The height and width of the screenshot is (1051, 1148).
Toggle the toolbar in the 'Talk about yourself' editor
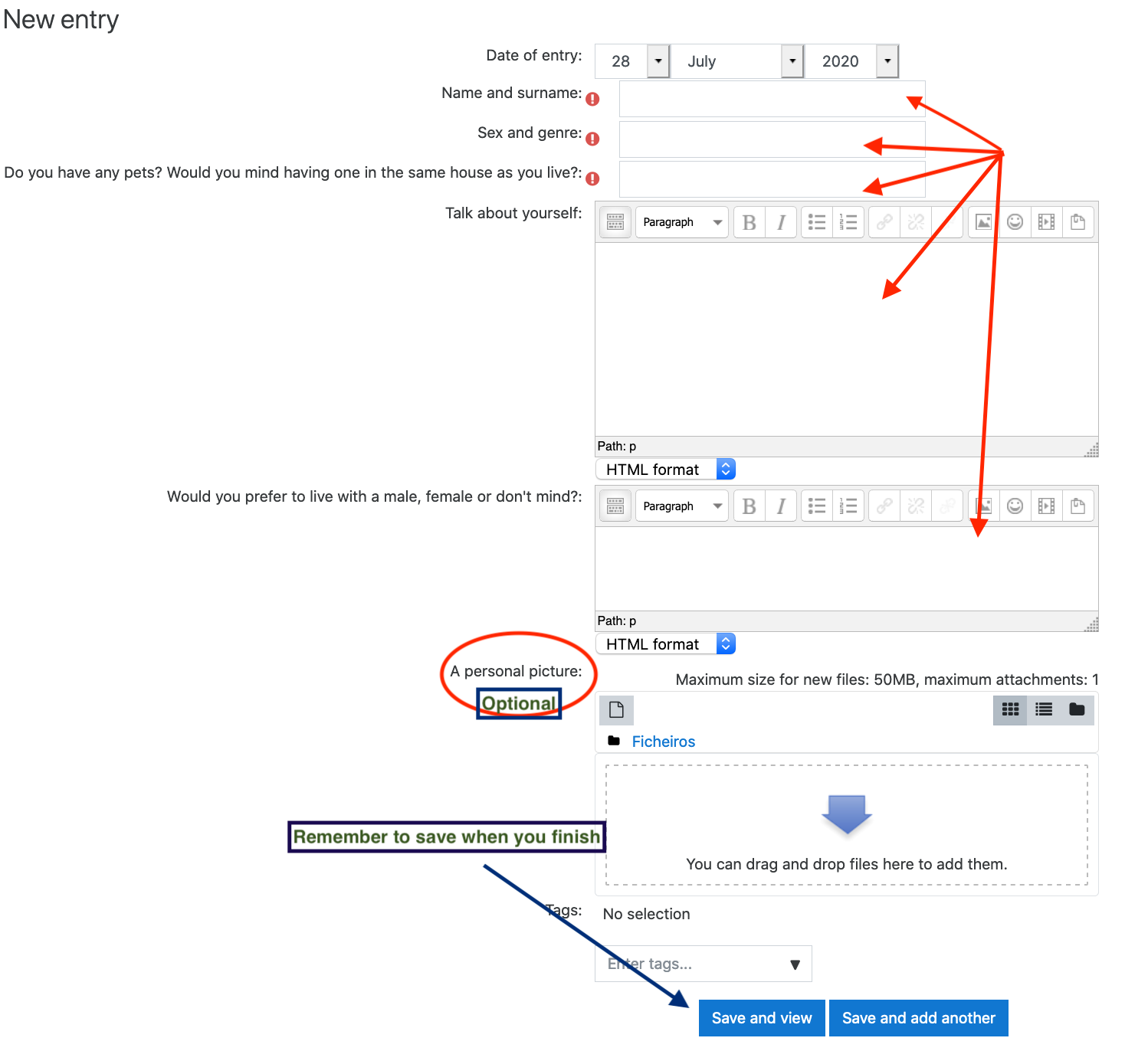[615, 222]
